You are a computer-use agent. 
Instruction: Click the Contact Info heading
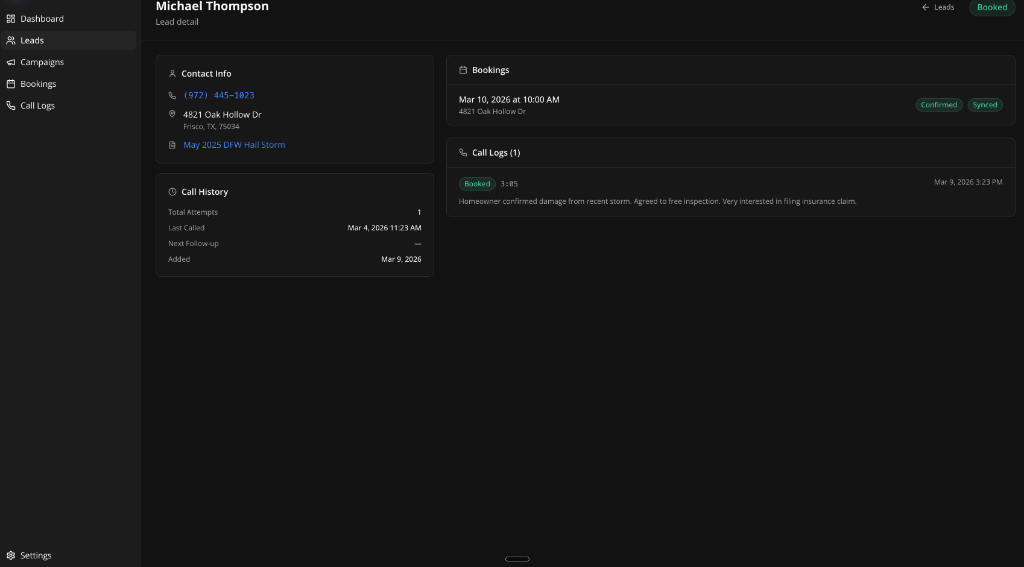[x=206, y=74]
